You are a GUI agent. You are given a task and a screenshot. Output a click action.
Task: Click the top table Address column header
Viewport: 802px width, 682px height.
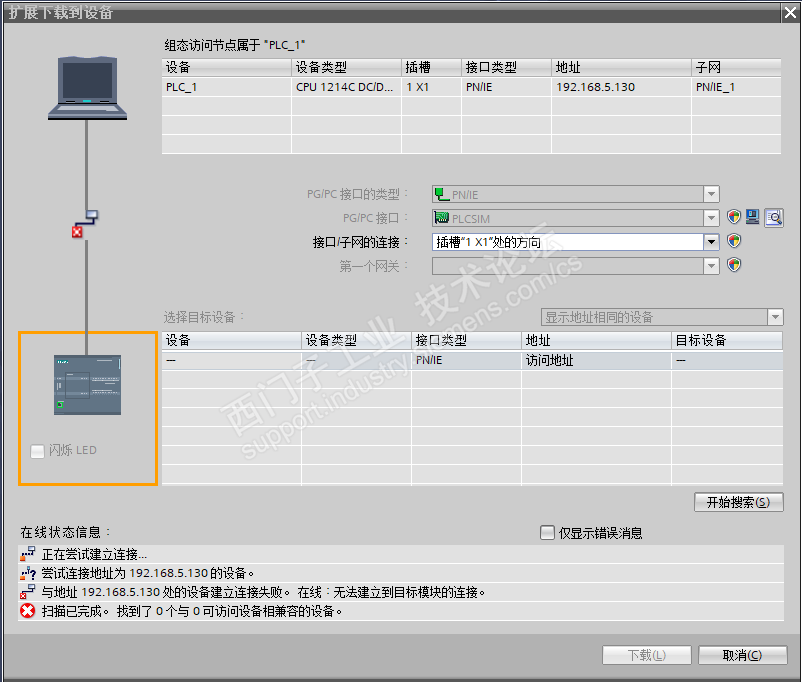coord(621,68)
